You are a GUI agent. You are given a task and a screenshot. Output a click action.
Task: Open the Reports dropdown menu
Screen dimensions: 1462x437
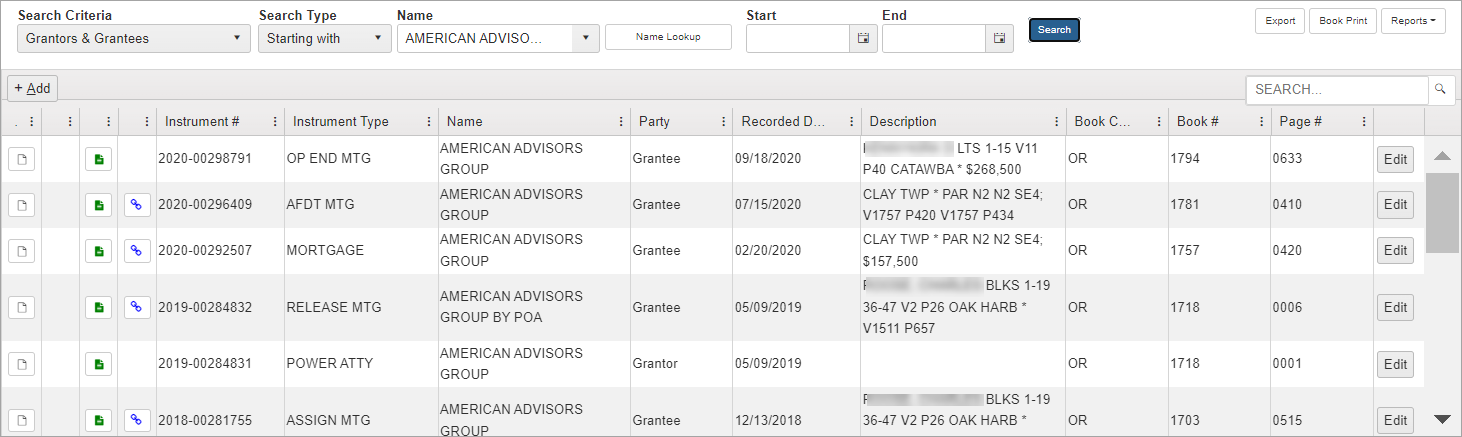click(x=1412, y=21)
